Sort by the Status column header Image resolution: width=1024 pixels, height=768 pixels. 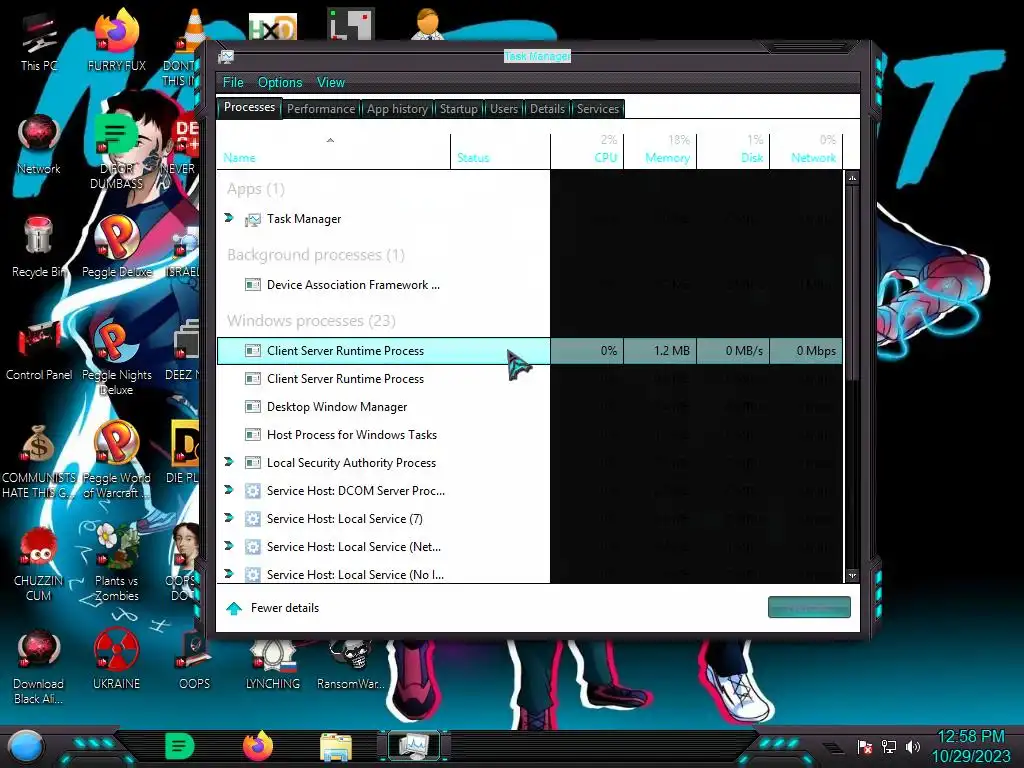[500, 152]
